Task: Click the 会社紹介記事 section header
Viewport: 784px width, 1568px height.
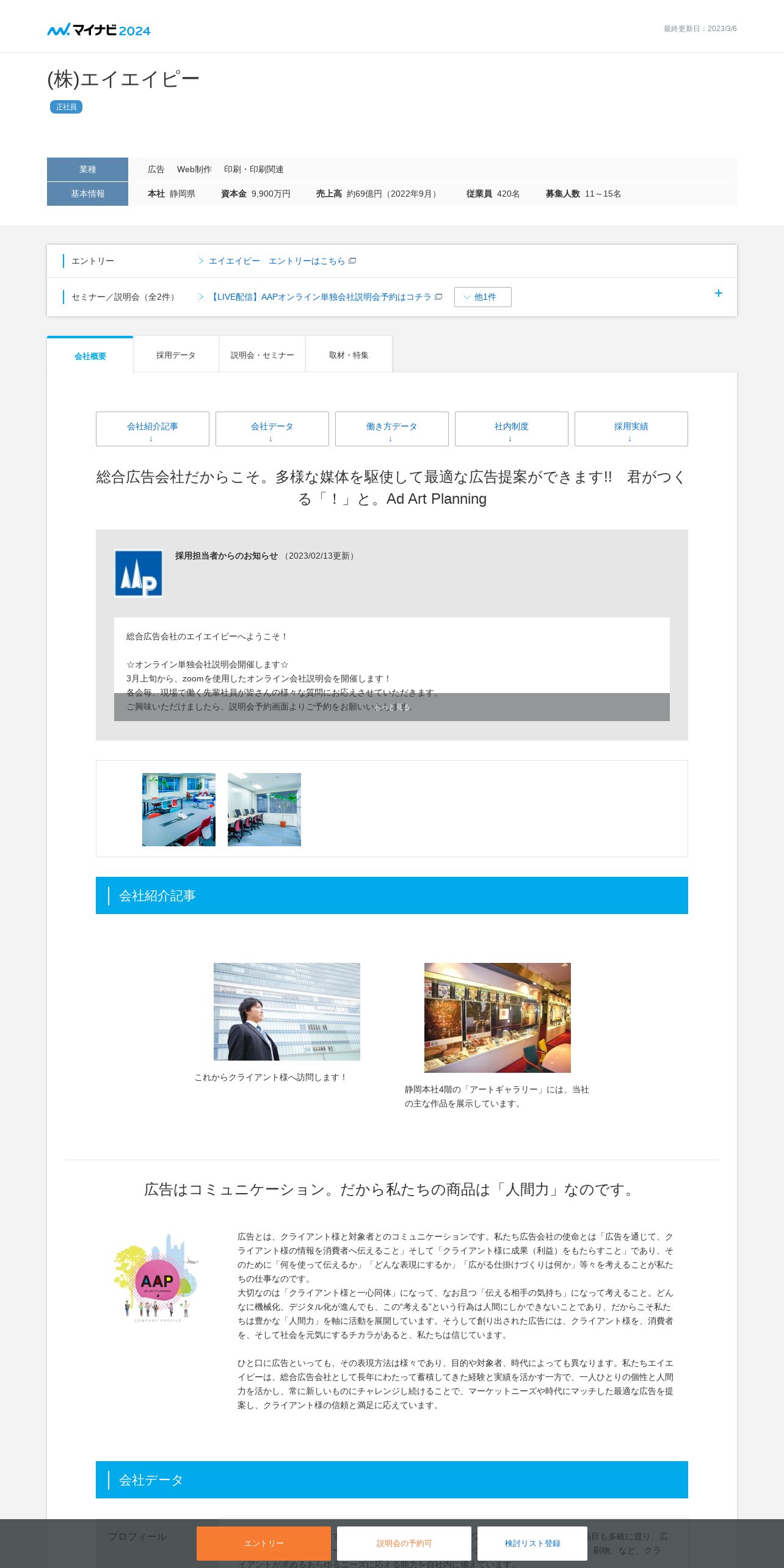Action: click(392, 895)
